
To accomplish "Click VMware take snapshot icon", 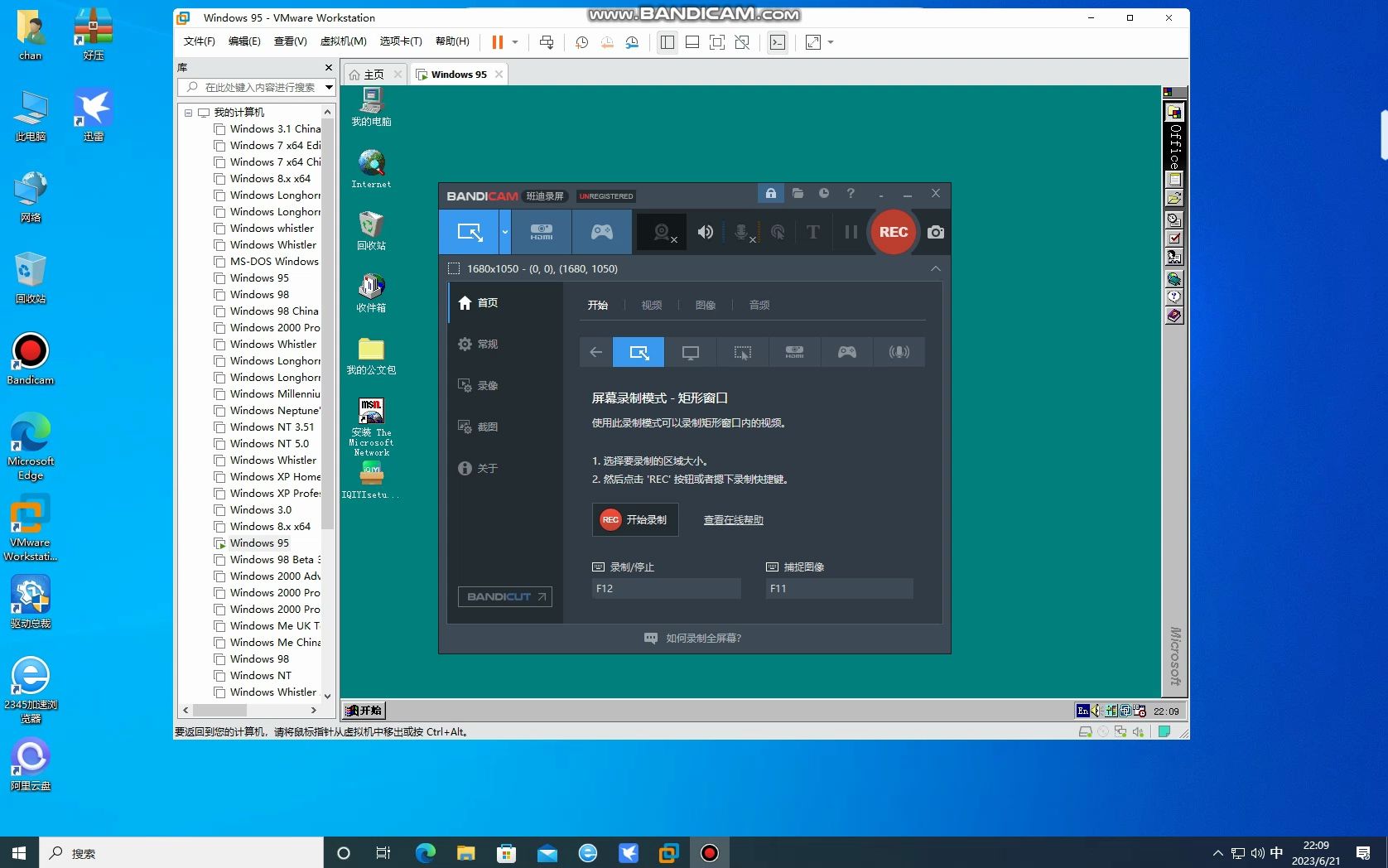I will [581, 42].
